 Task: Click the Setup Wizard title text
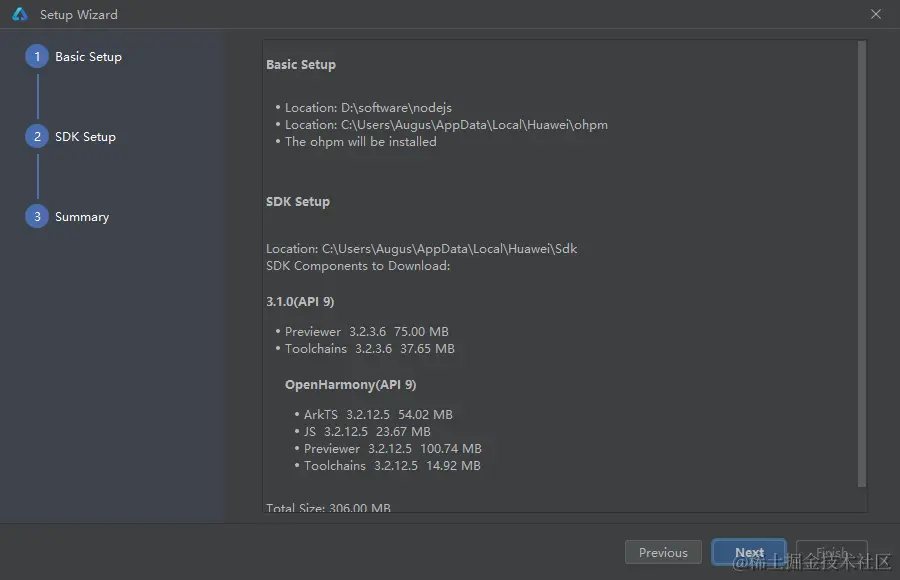[x=79, y=15]
